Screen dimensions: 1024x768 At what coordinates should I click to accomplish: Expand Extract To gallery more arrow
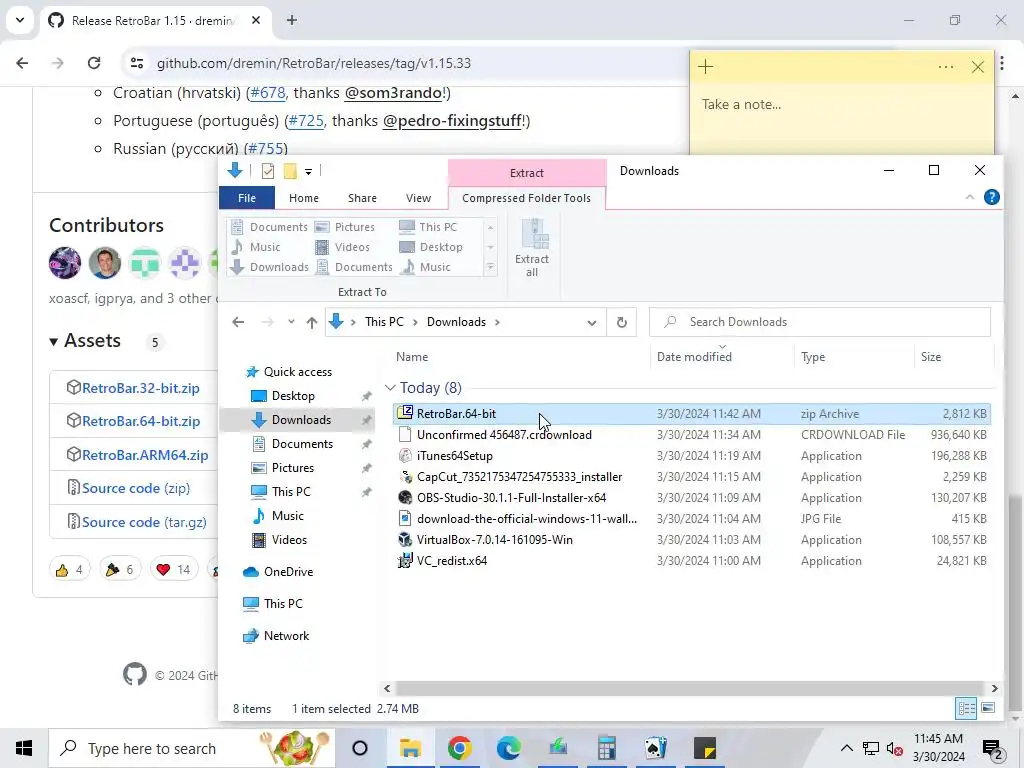[490, 267]
